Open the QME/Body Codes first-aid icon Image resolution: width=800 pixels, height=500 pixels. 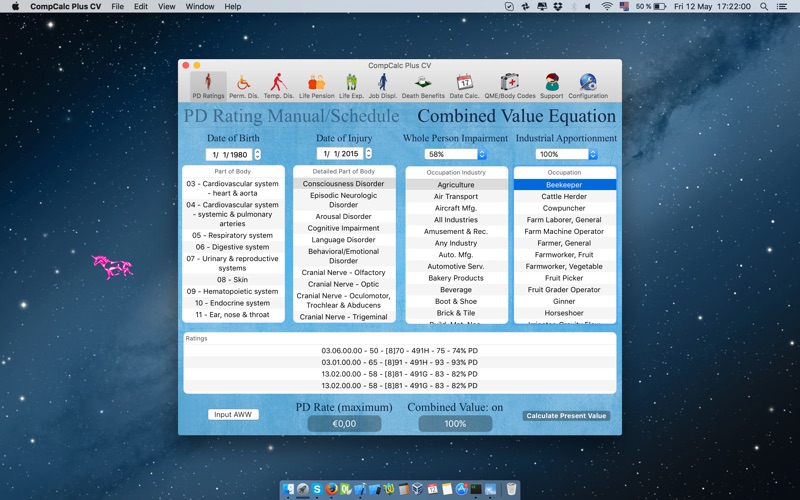[510, 86]
